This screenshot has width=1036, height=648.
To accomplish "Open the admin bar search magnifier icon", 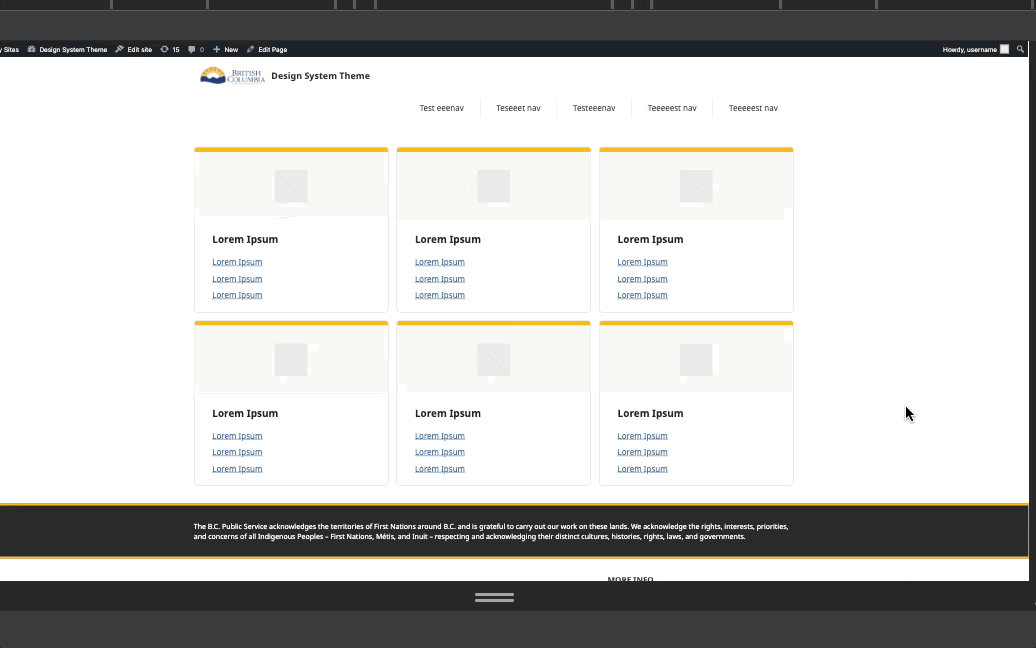I will point(1020,50).
